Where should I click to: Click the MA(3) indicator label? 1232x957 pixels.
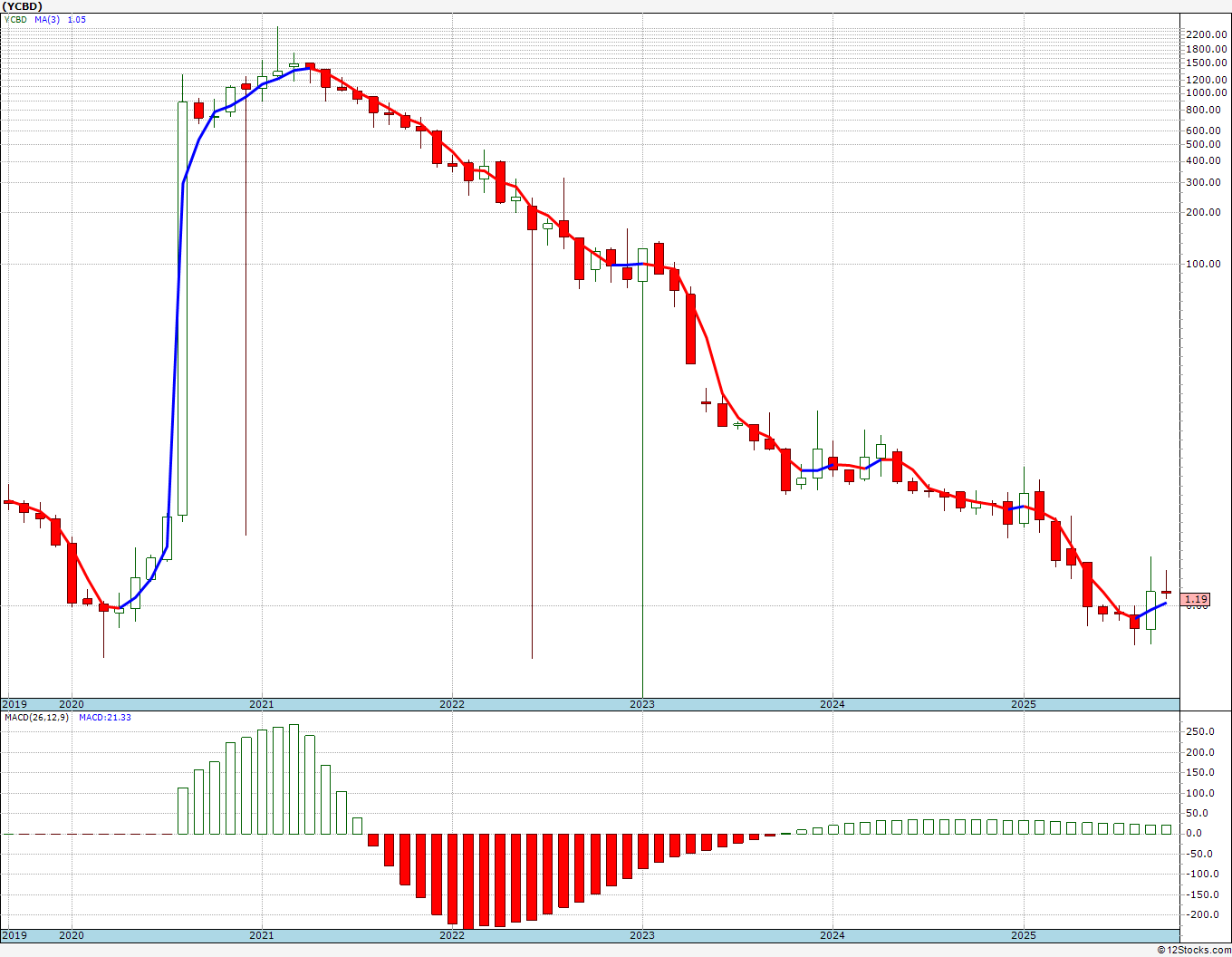pyautogui.click(x=48, y=19)
